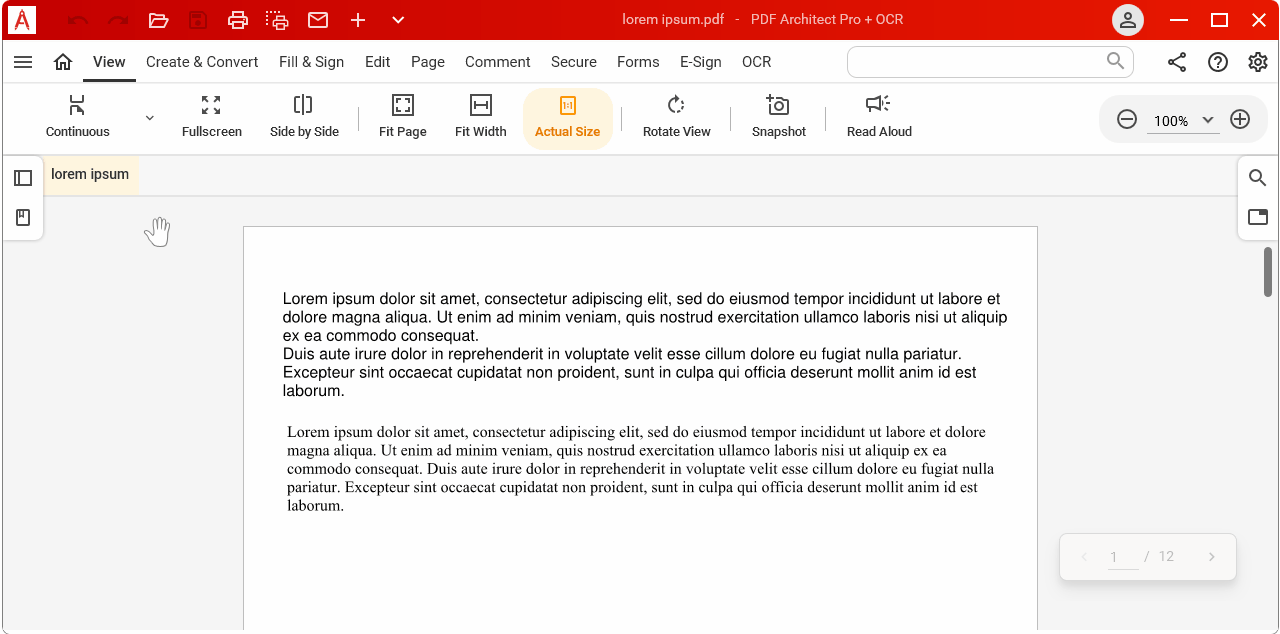This screenshot has width=1280, height=634.
Task: Open the E-Sign tab
Action: click(701, 62)
